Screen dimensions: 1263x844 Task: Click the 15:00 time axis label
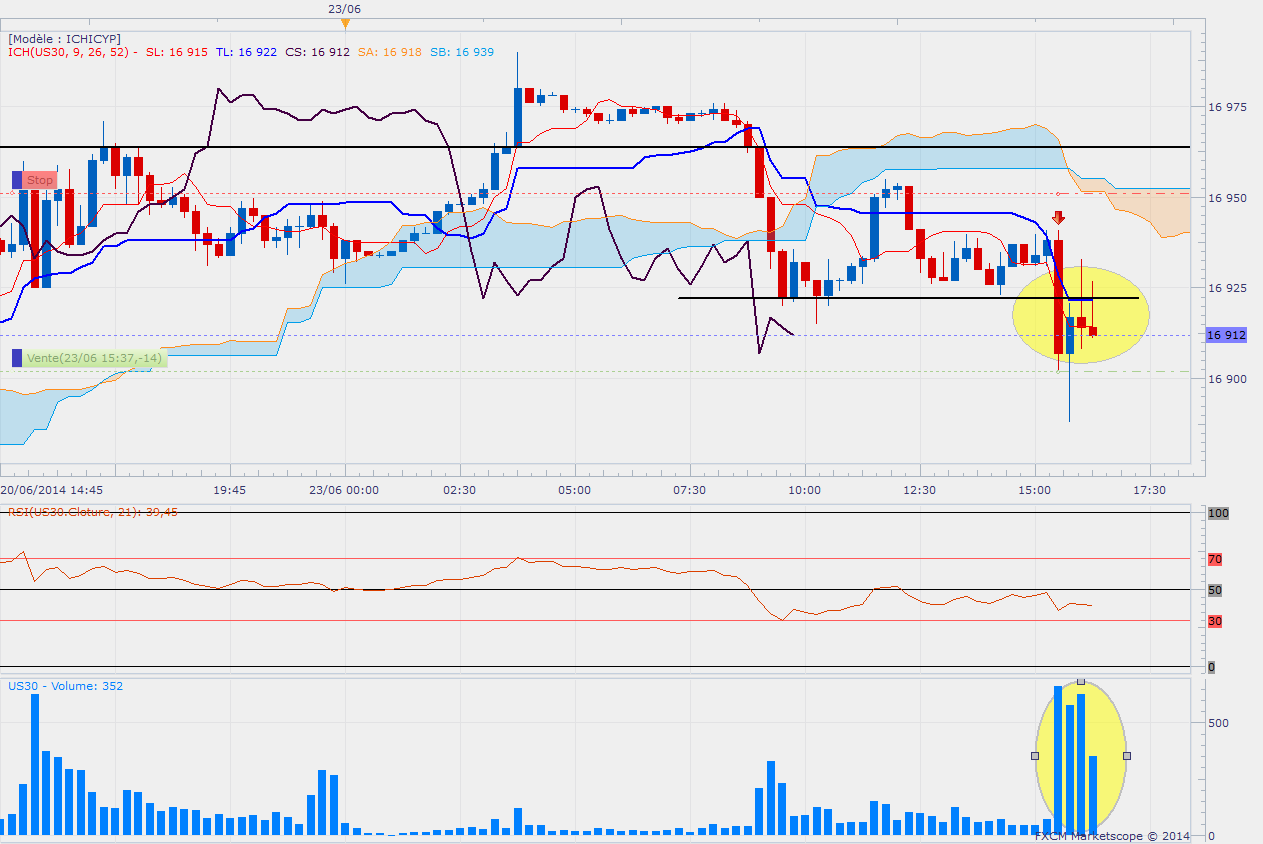(x=1035, y=490)
